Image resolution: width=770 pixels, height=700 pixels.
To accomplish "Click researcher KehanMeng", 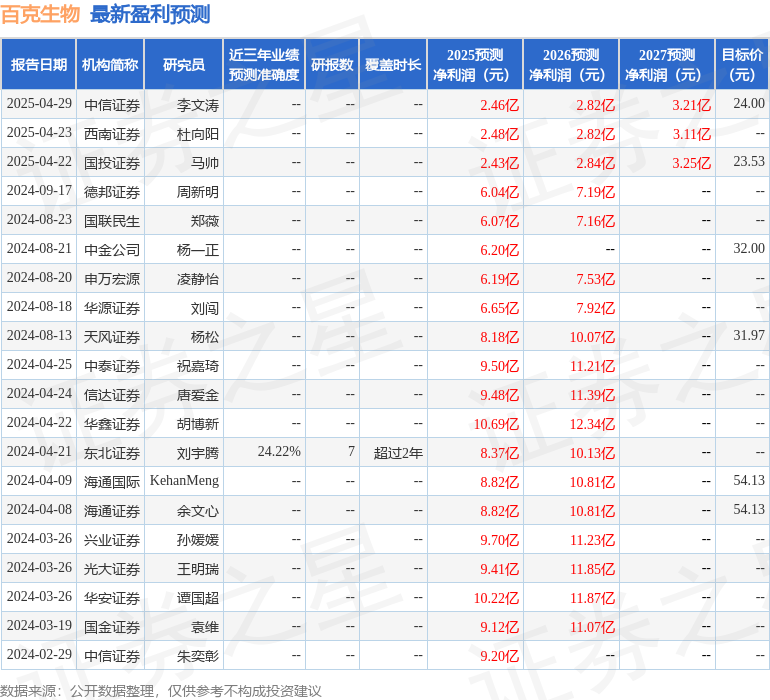I will click(184, 480).
